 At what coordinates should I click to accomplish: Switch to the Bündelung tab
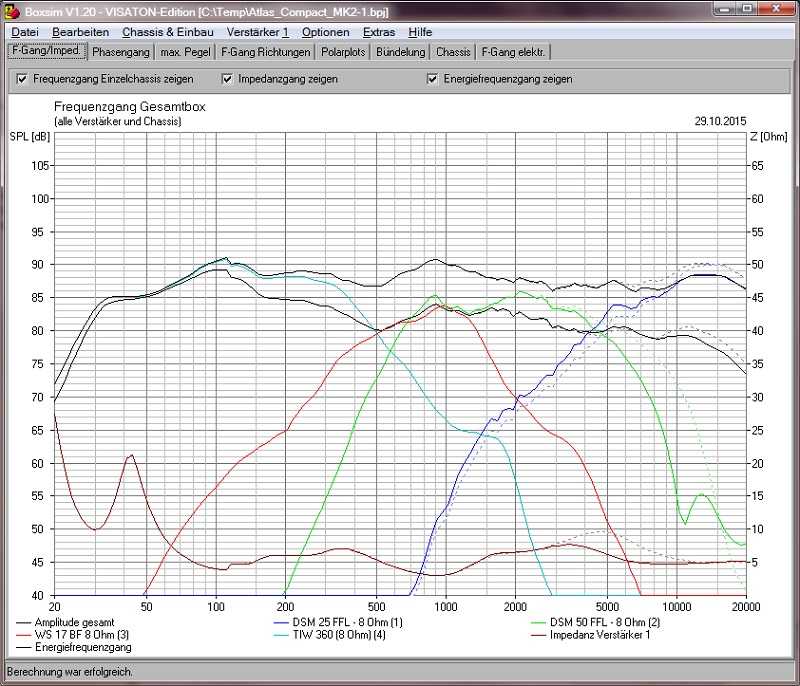pyautogui.click(x=401, y=52)
